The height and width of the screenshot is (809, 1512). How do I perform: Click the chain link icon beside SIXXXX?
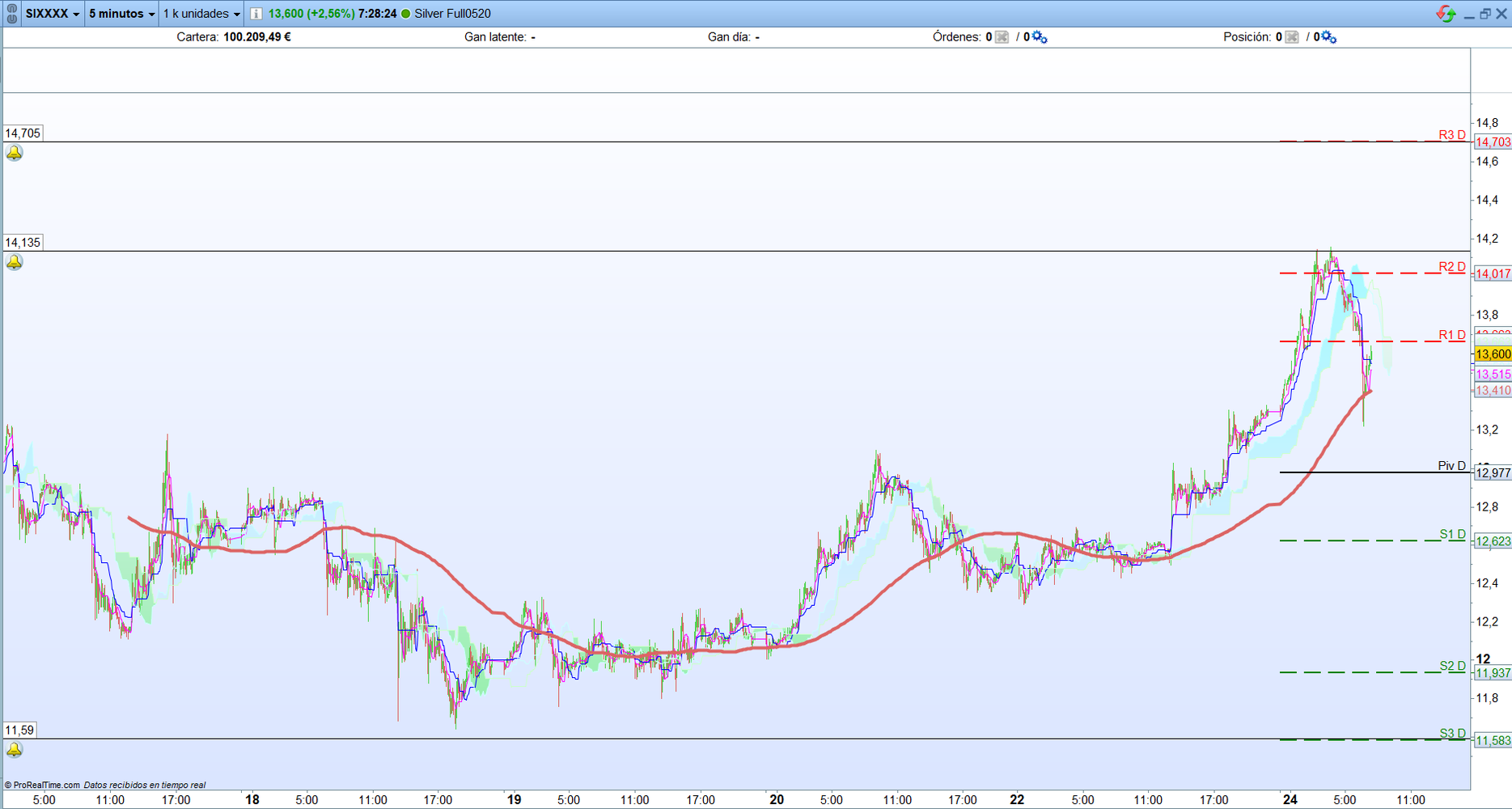(12, 14)
